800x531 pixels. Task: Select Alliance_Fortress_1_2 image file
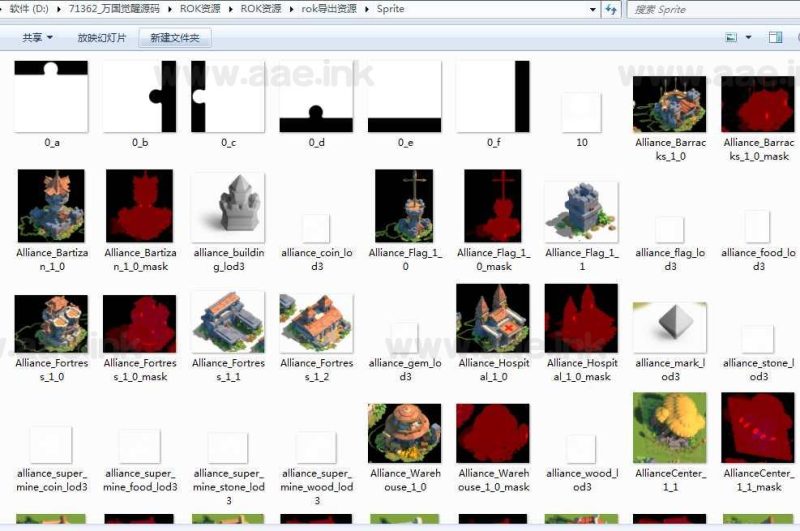[316, 323]
